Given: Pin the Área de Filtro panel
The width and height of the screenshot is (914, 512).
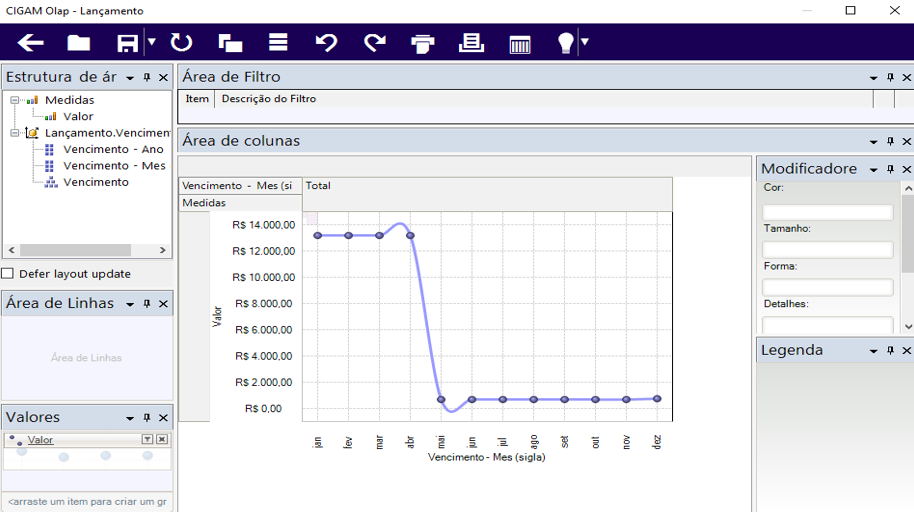Looking at the screenshot, I should (x=890, y=78).
